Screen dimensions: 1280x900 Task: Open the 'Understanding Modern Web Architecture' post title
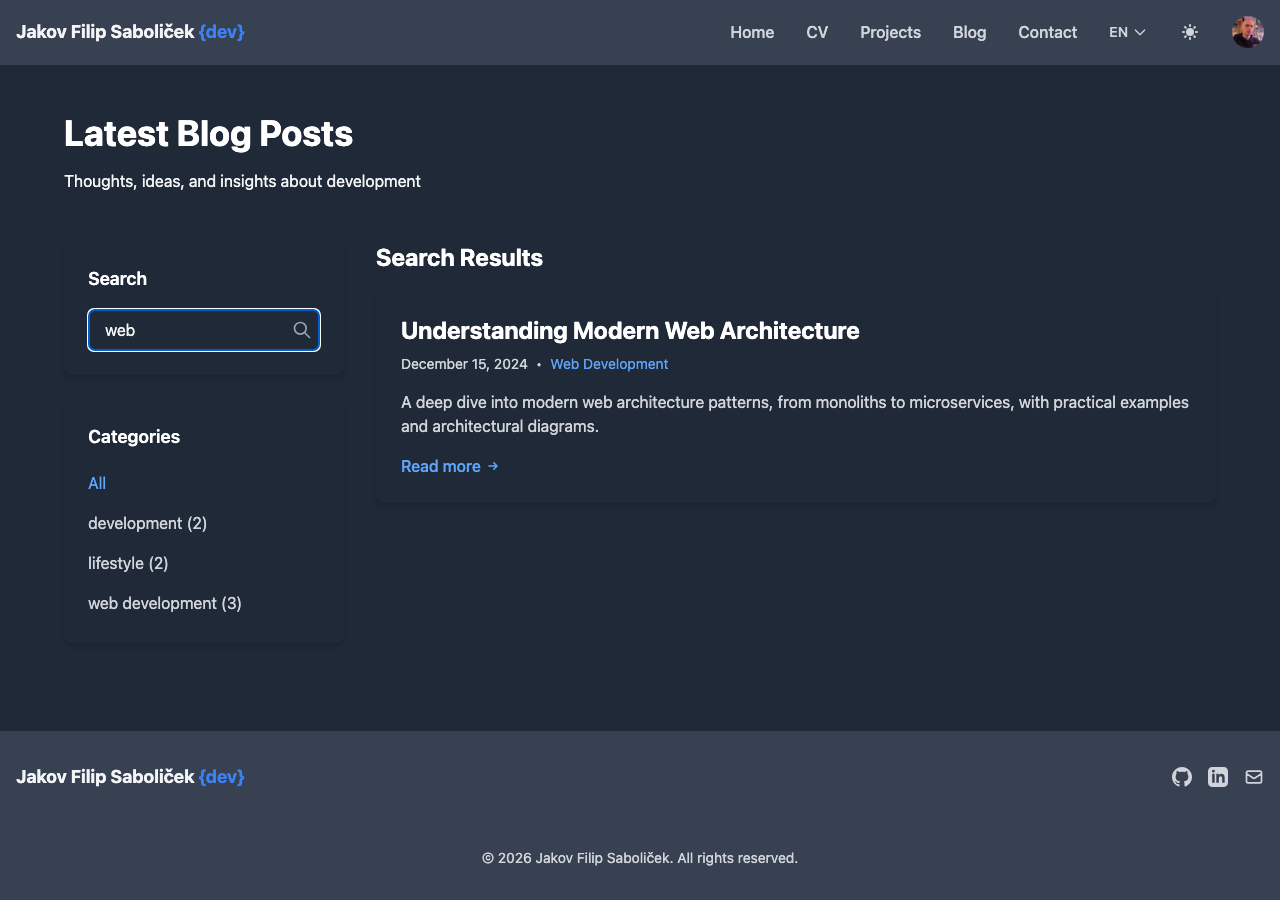tap(630, 330)
